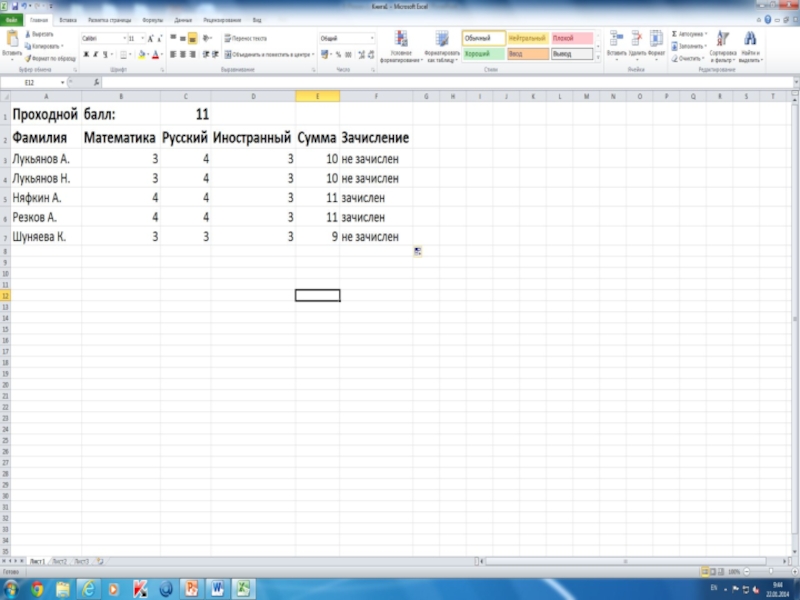Viewport: 800px width, 600px height.
Task: Click the Copy (Копировать) icon
Action: [x=28, y=46]
